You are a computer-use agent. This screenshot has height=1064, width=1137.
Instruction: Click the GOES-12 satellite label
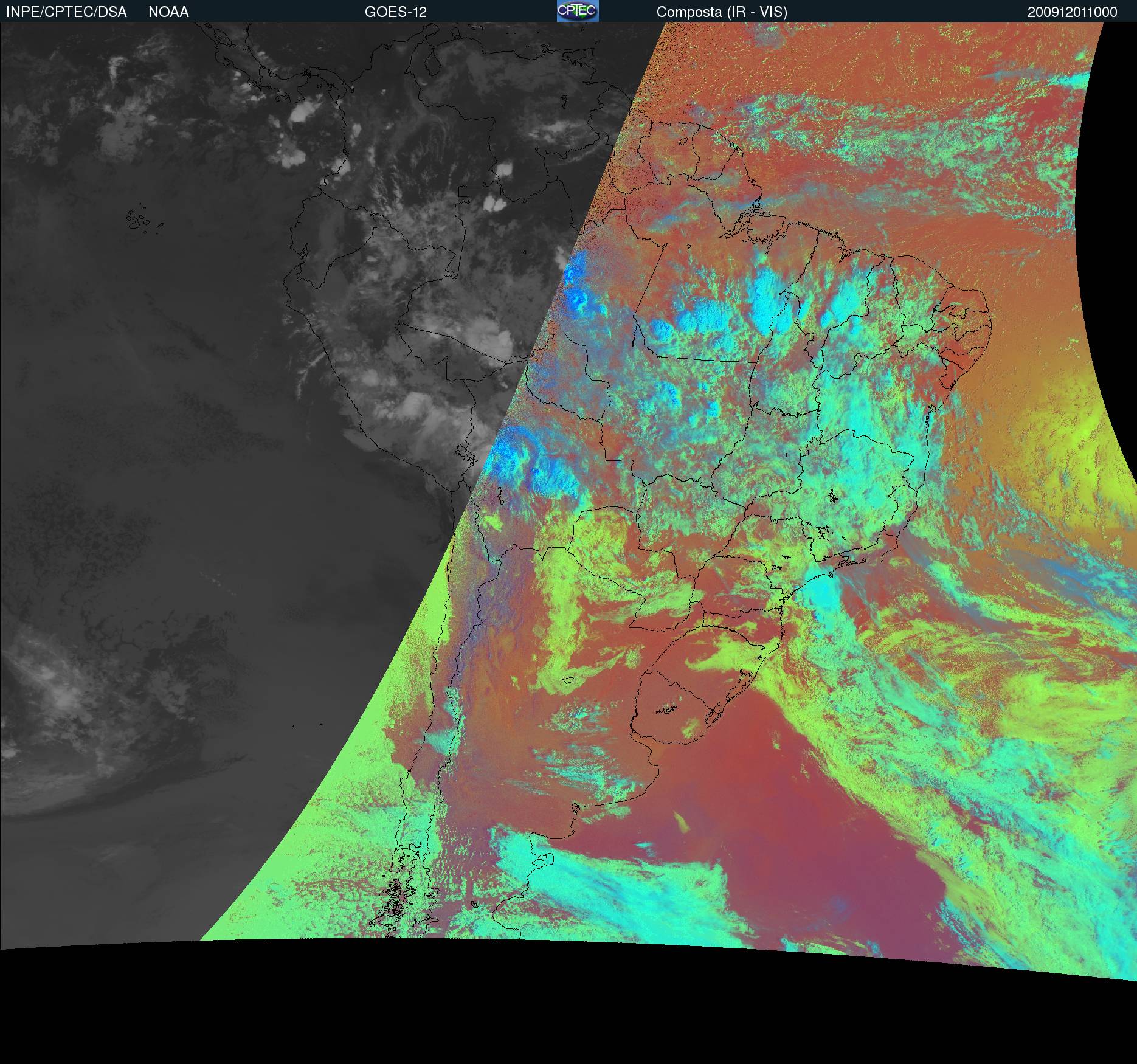point(396,12)
